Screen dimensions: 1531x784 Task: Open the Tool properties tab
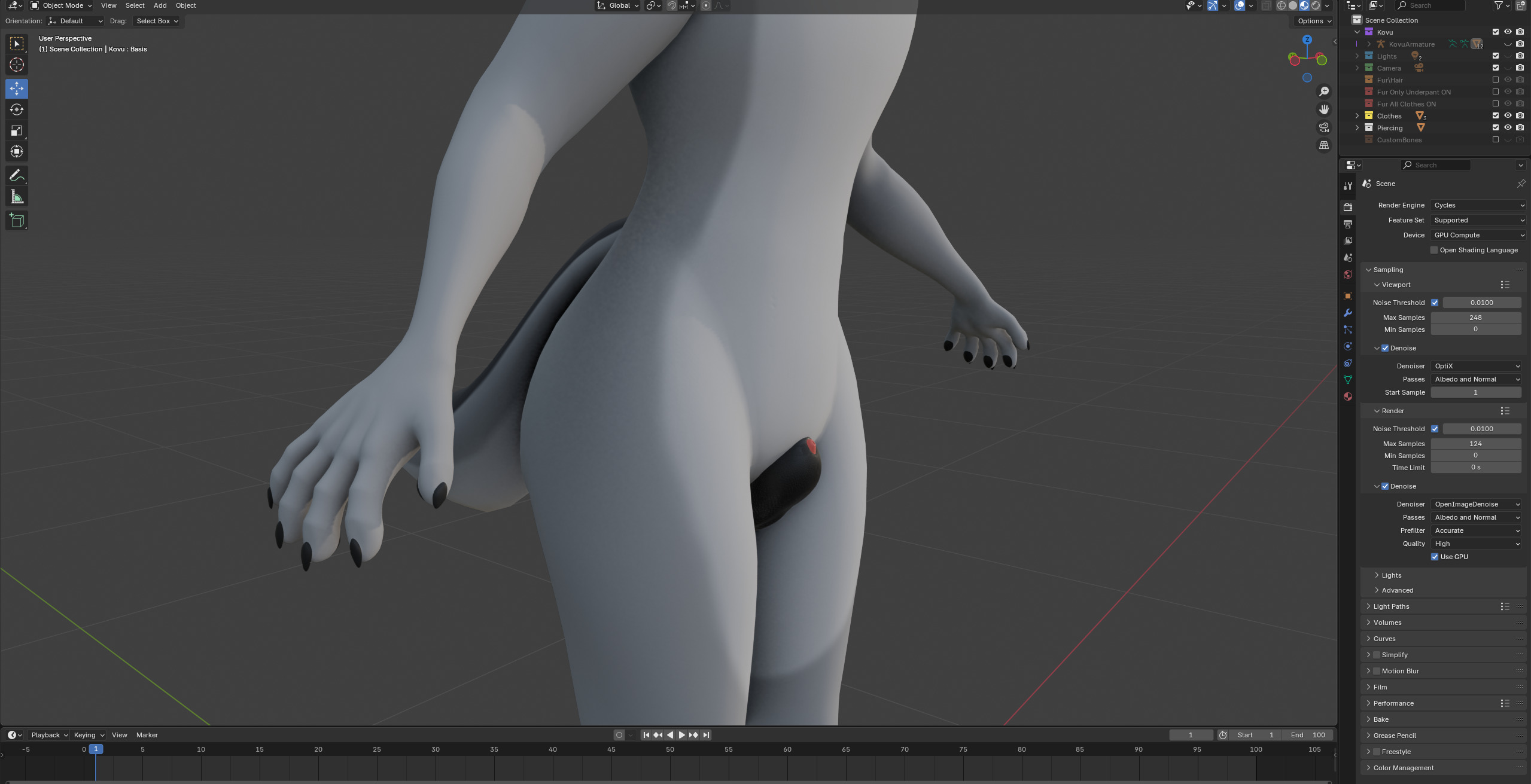pyautogui.click(x=1347, y=186)
